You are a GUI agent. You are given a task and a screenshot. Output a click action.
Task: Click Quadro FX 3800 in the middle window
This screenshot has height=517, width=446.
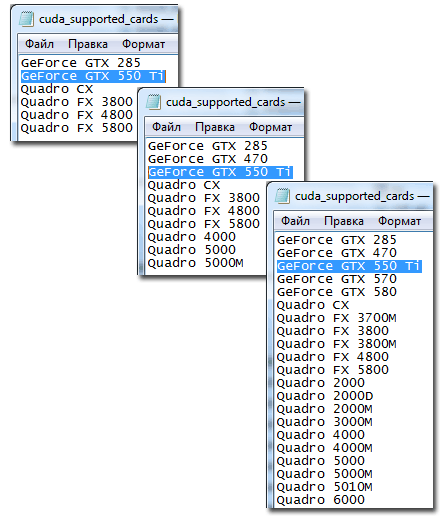click(204, 198)
